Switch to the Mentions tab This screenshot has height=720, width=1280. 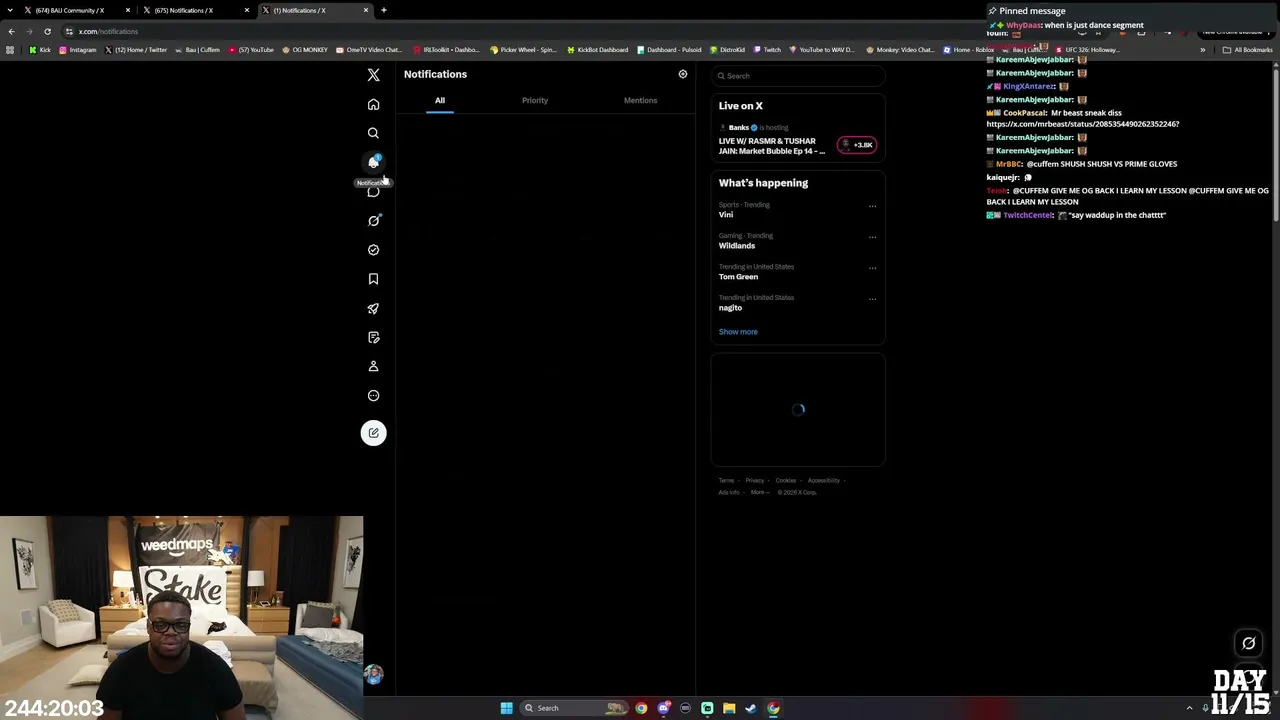(x=640, y=100)
